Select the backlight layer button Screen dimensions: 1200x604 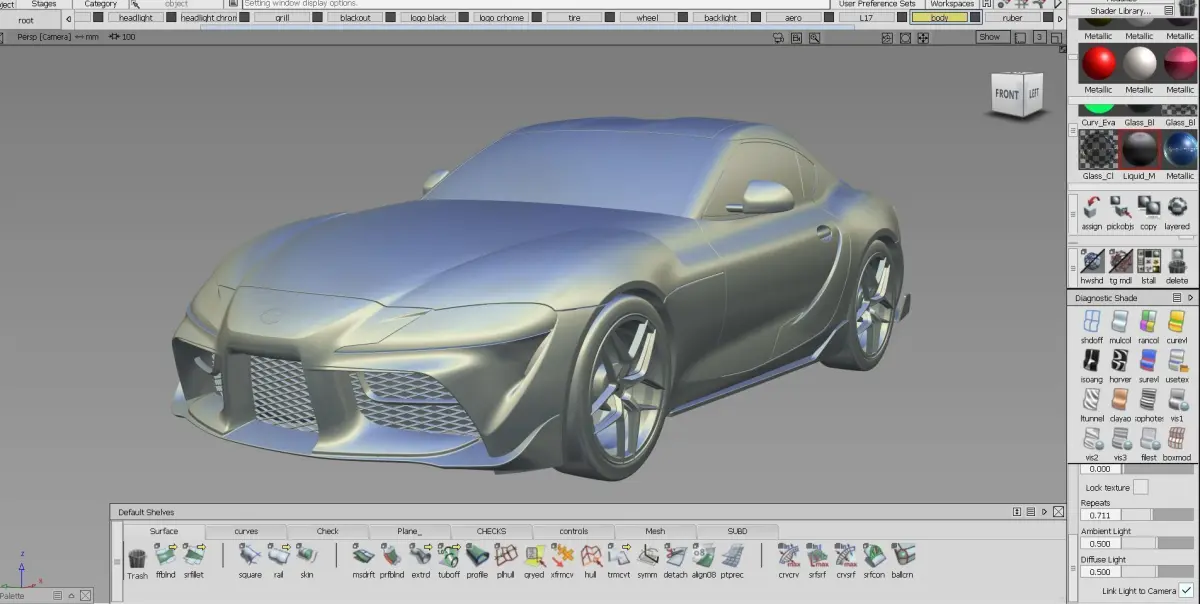tap(720, 18)
